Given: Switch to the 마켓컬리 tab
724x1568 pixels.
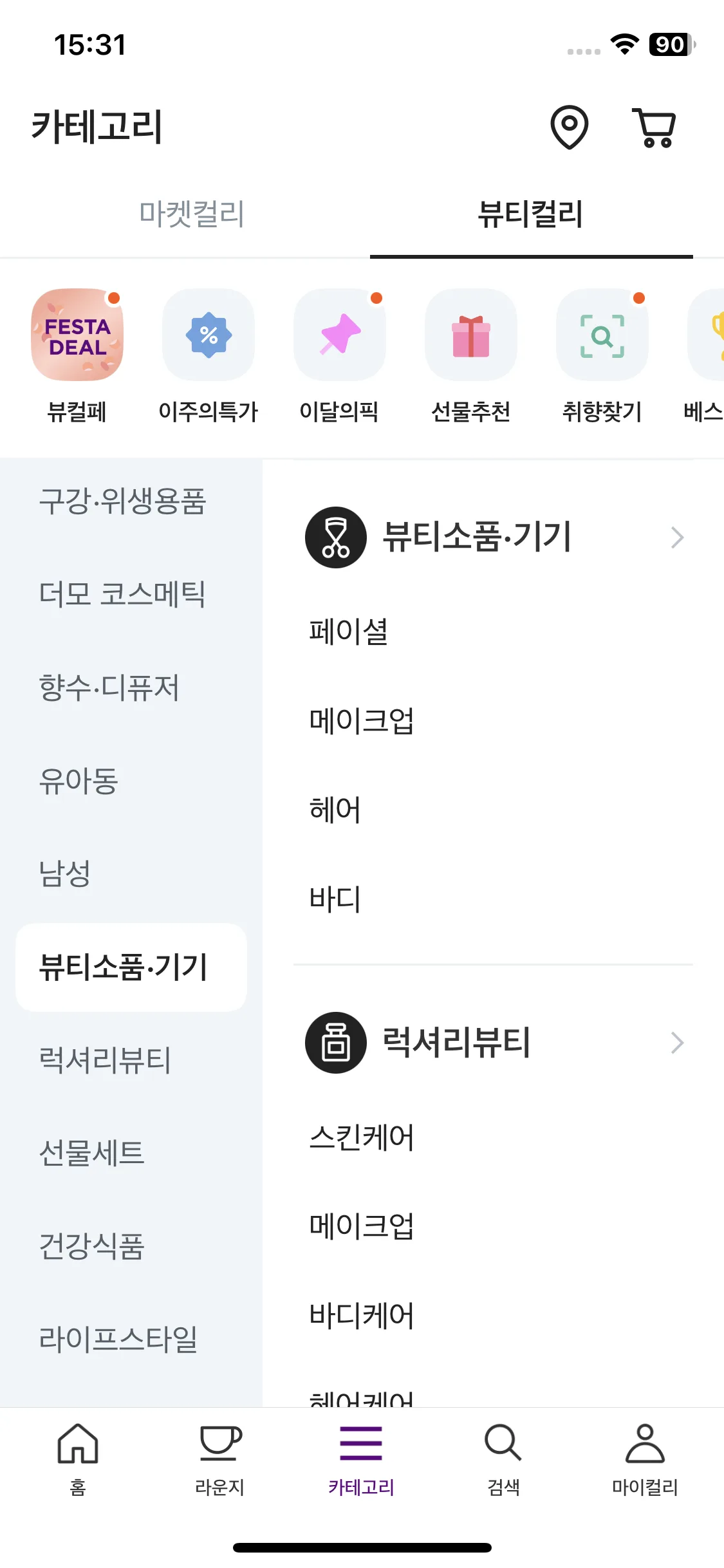Looking at the screenshot, I should pos(192,214).
